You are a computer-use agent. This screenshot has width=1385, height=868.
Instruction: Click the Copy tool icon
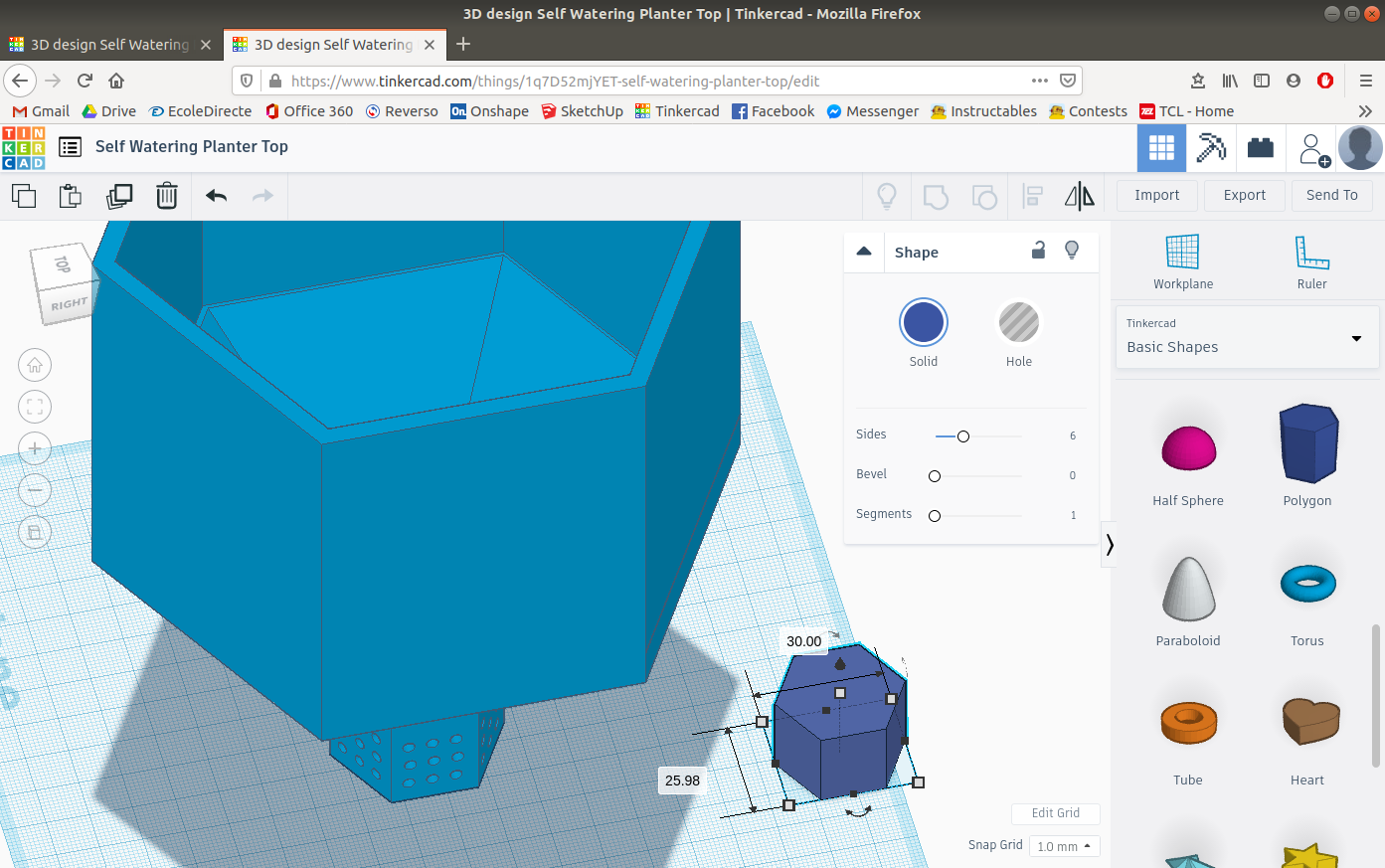click(x=24, y=196)
